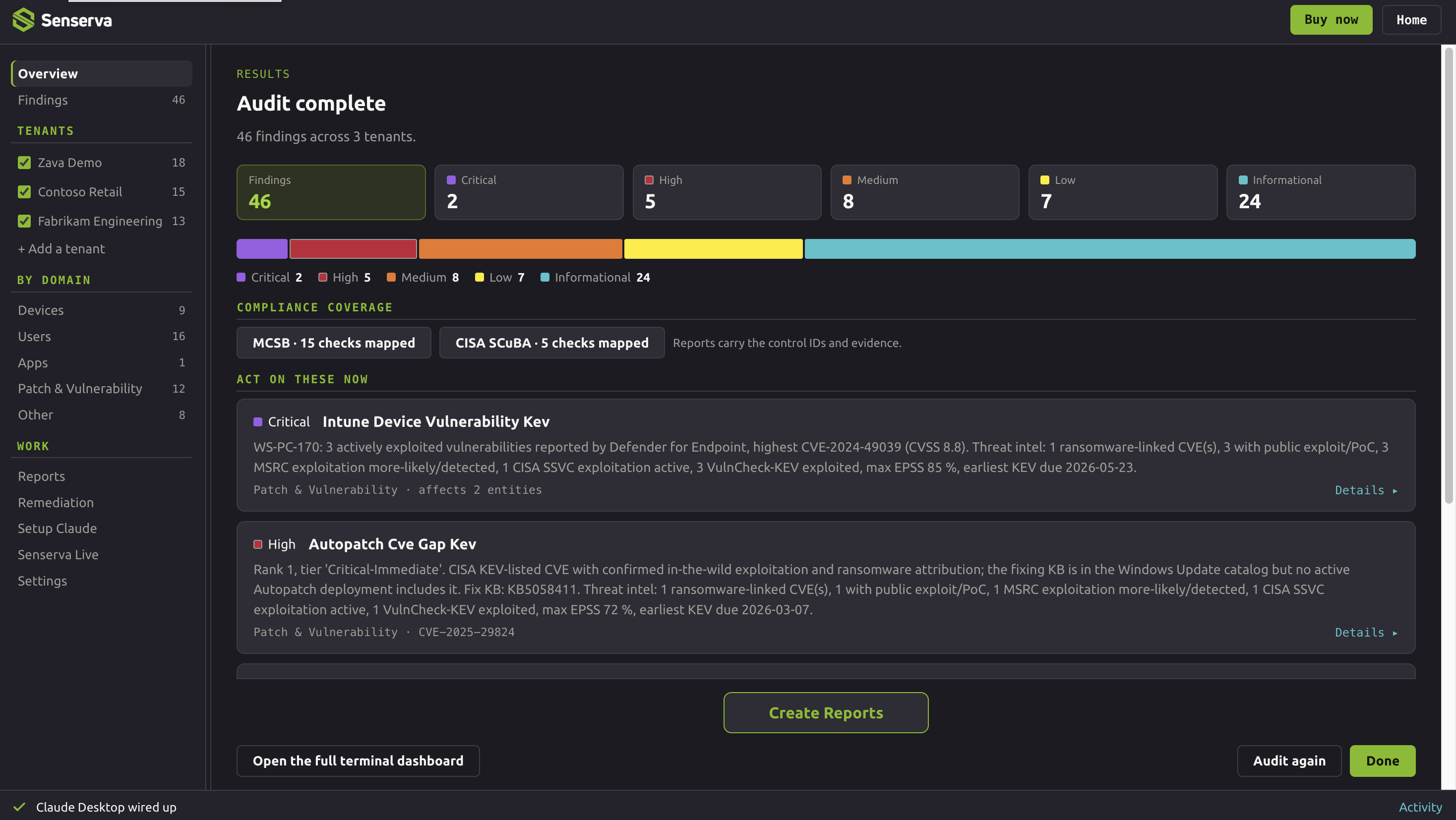1456x820 pixels.
Task: Select the High 5 summary card
Action: click(x=727, y=192)
